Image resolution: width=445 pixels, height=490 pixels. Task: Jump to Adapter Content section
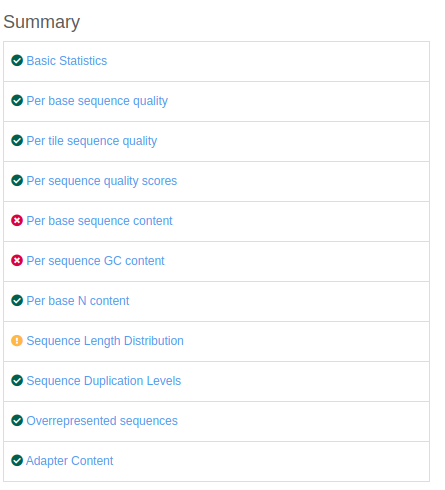(x=70, y=461)
